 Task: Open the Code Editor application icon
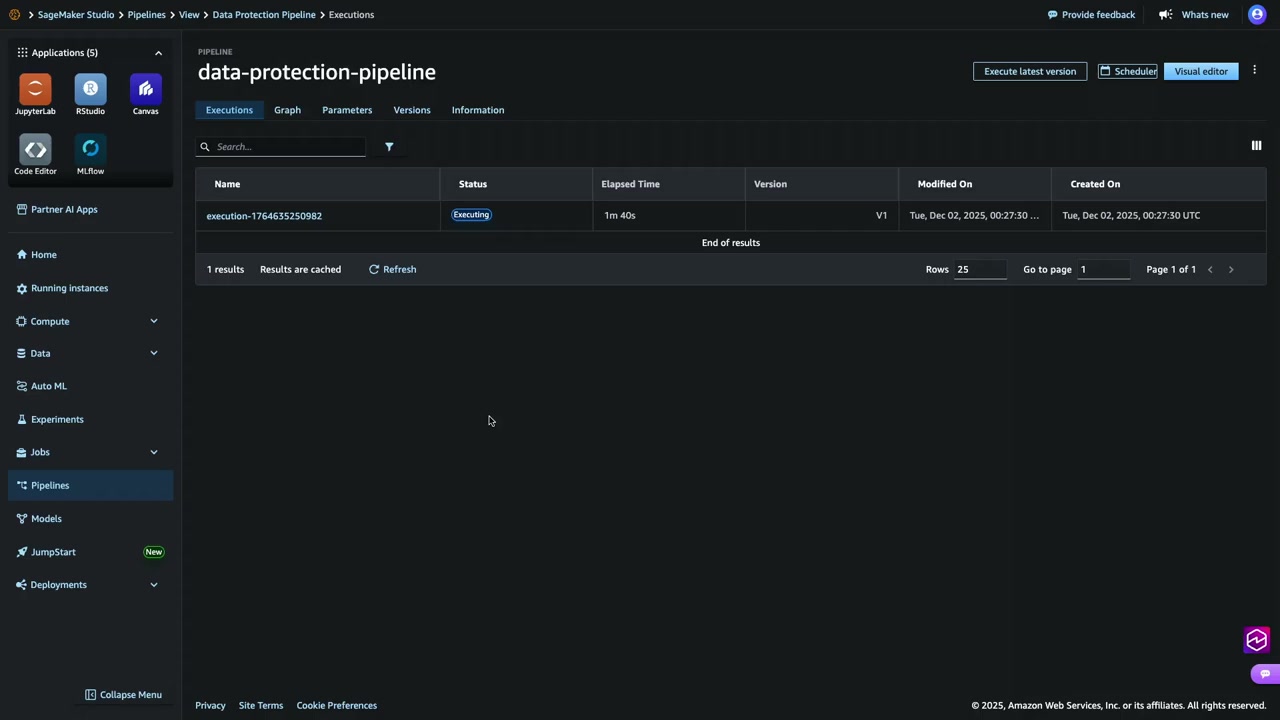35,150
